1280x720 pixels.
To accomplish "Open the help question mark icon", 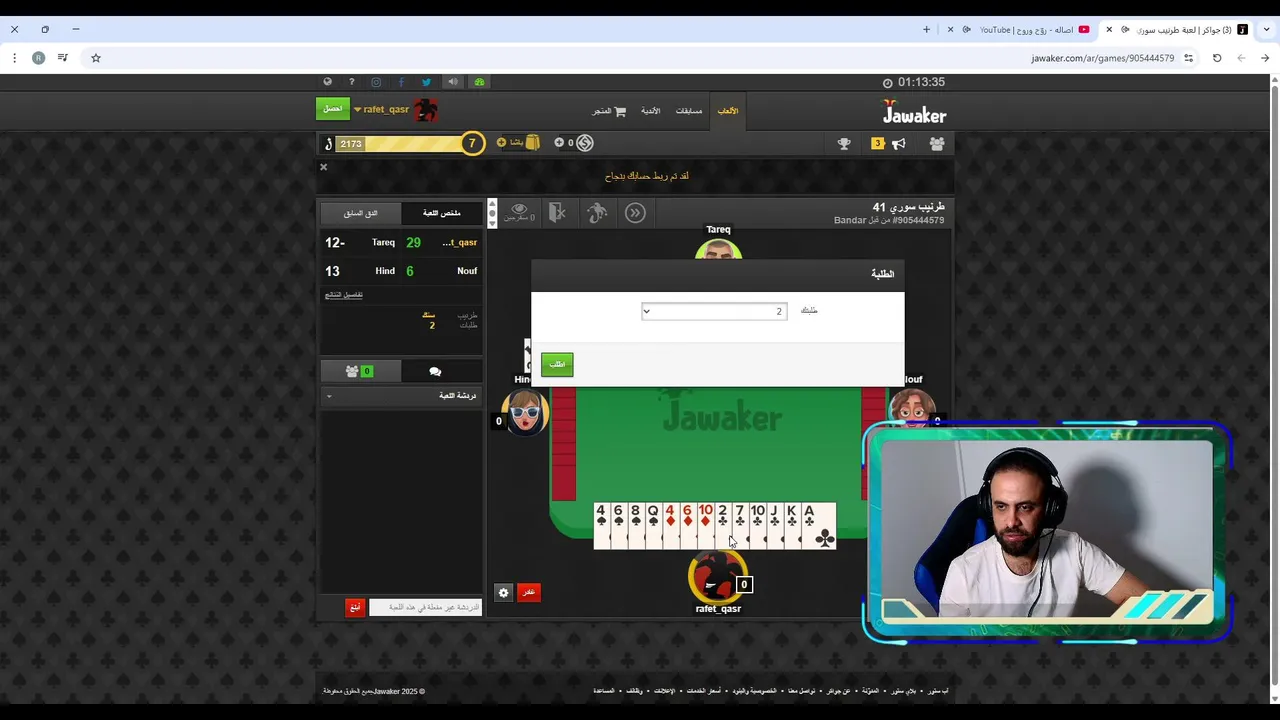I will (351, 82).
